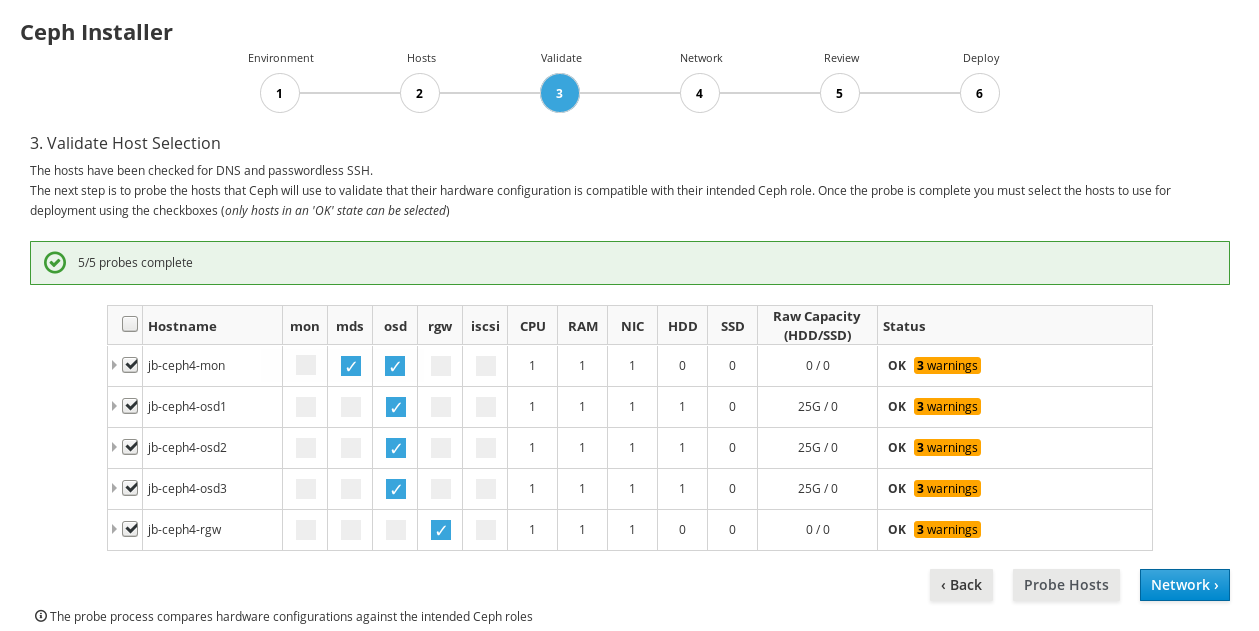The height and width of the screenshot is (631, 1259).
Task: Uncheck the osd role for jb-ceph4-osd2
Action: (x=396, y=448)
